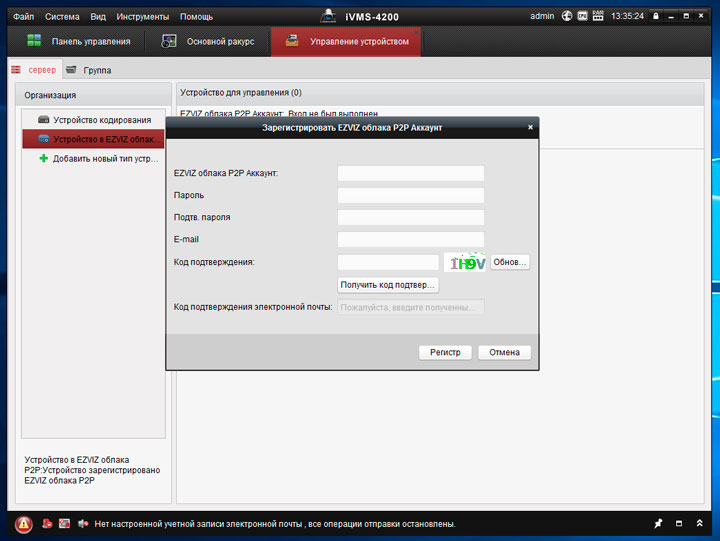
Task: Open the Вид menu
Action: [98, 17]
